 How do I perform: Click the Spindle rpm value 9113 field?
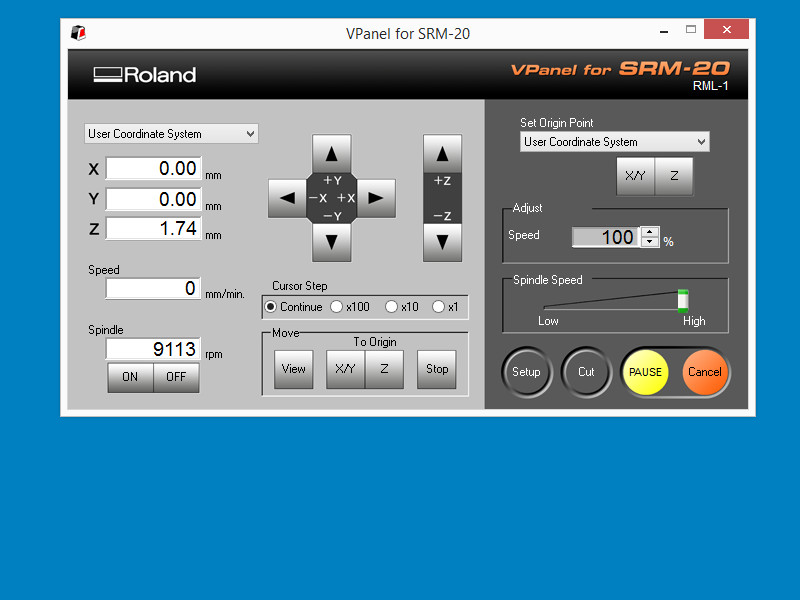pos(154,349)
